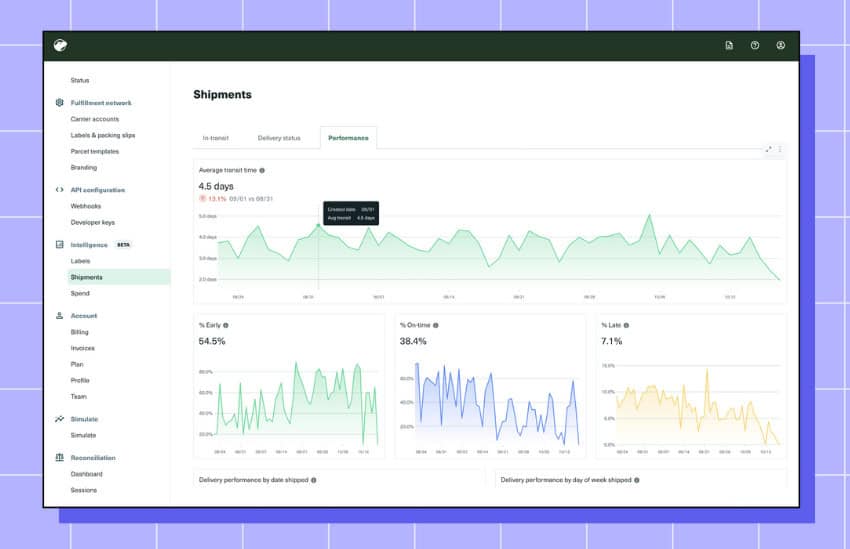The width and height of the screenshot is (850, 549).
Task: Open the Fulfillment network section
Action: 101,103
